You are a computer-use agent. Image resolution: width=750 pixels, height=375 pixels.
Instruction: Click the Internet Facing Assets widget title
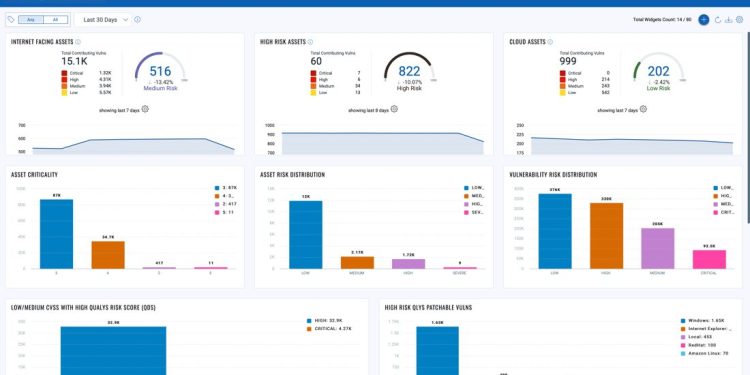(x=42, y=42)
